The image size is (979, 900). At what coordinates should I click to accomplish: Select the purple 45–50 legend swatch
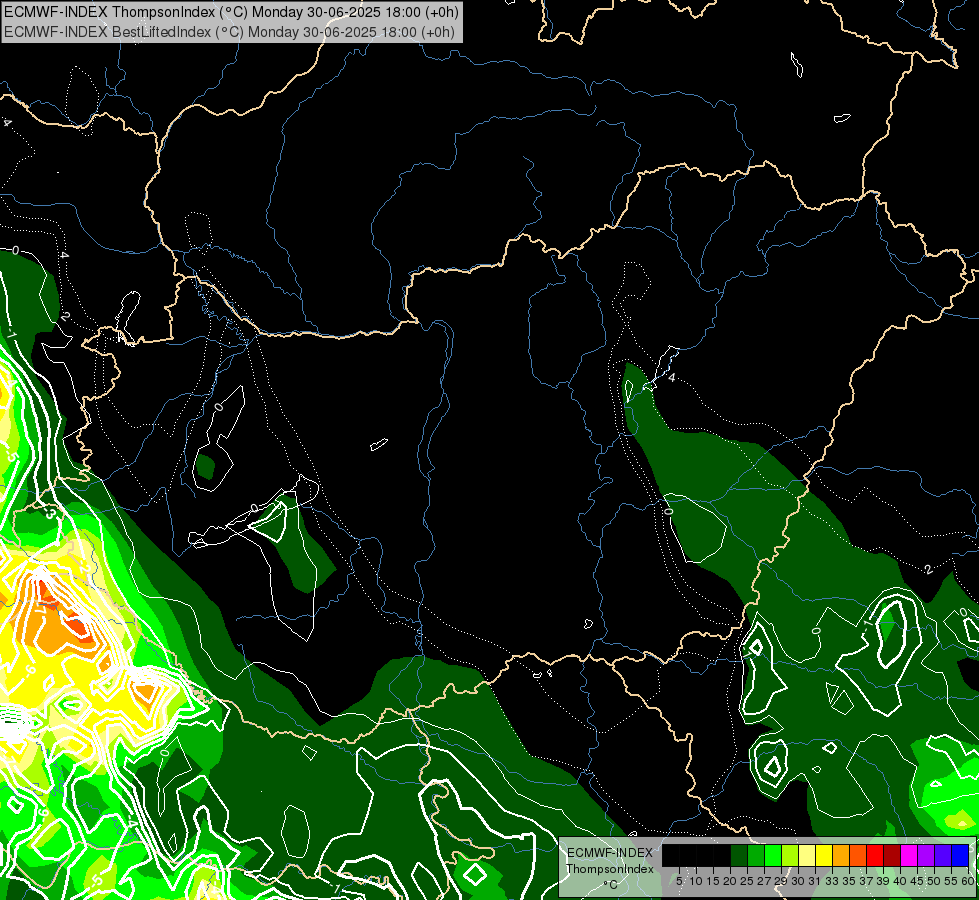(x=926, y=855)
